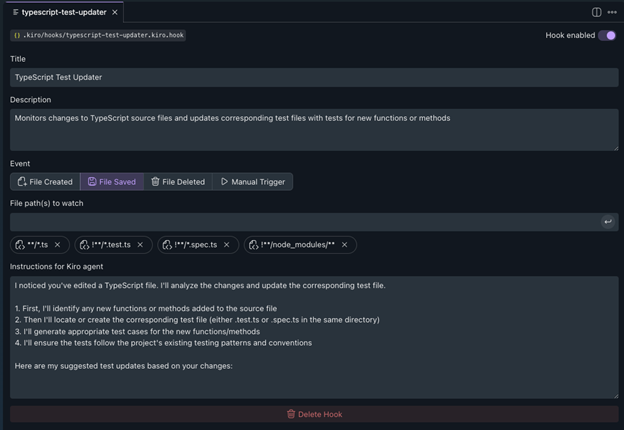Select the File Saved event
Image resolution: width=624 pixels, height=430 pixels.
[111, 182]
